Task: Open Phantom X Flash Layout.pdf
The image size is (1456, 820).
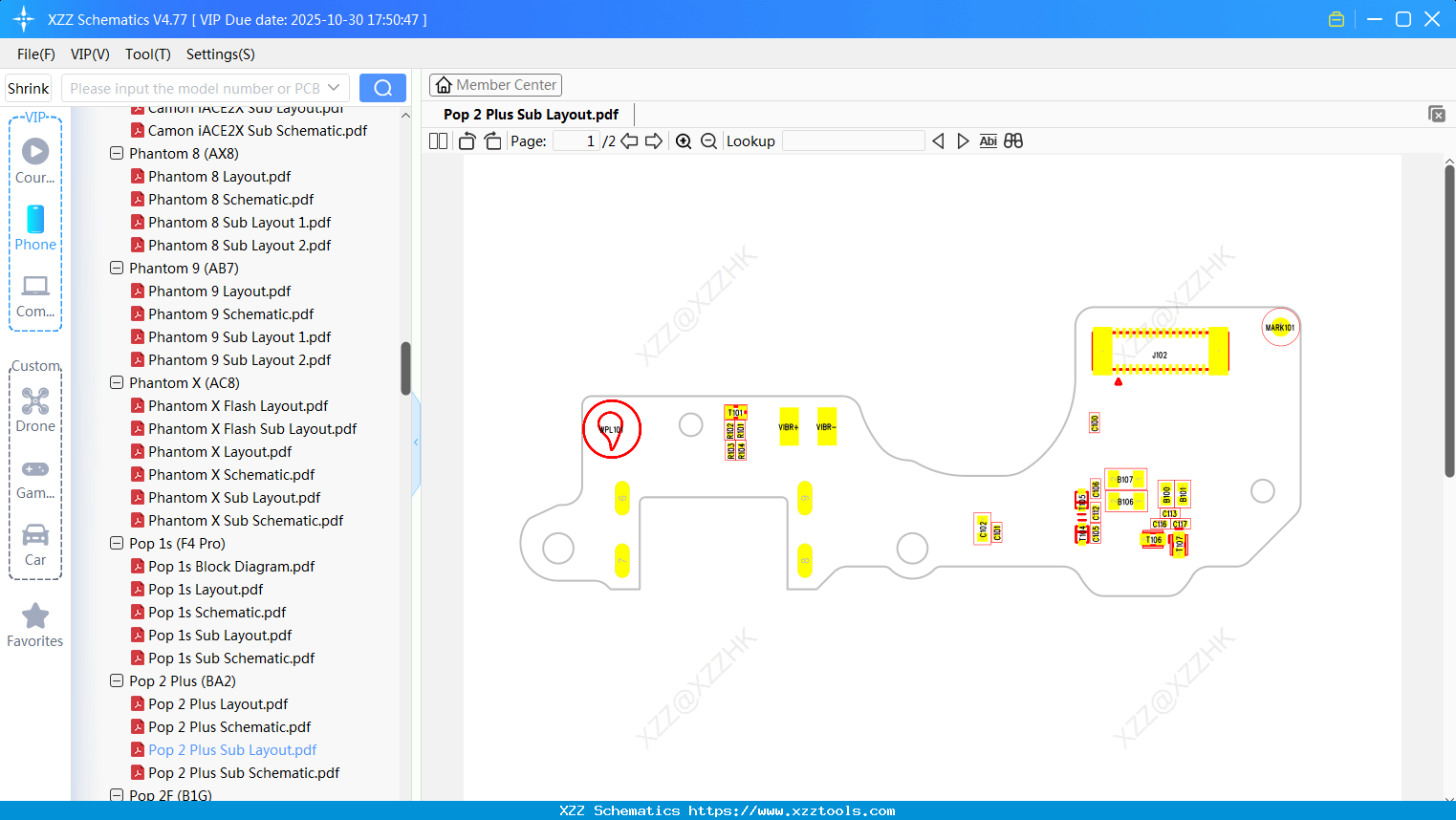Action: [x=238, y=405]
